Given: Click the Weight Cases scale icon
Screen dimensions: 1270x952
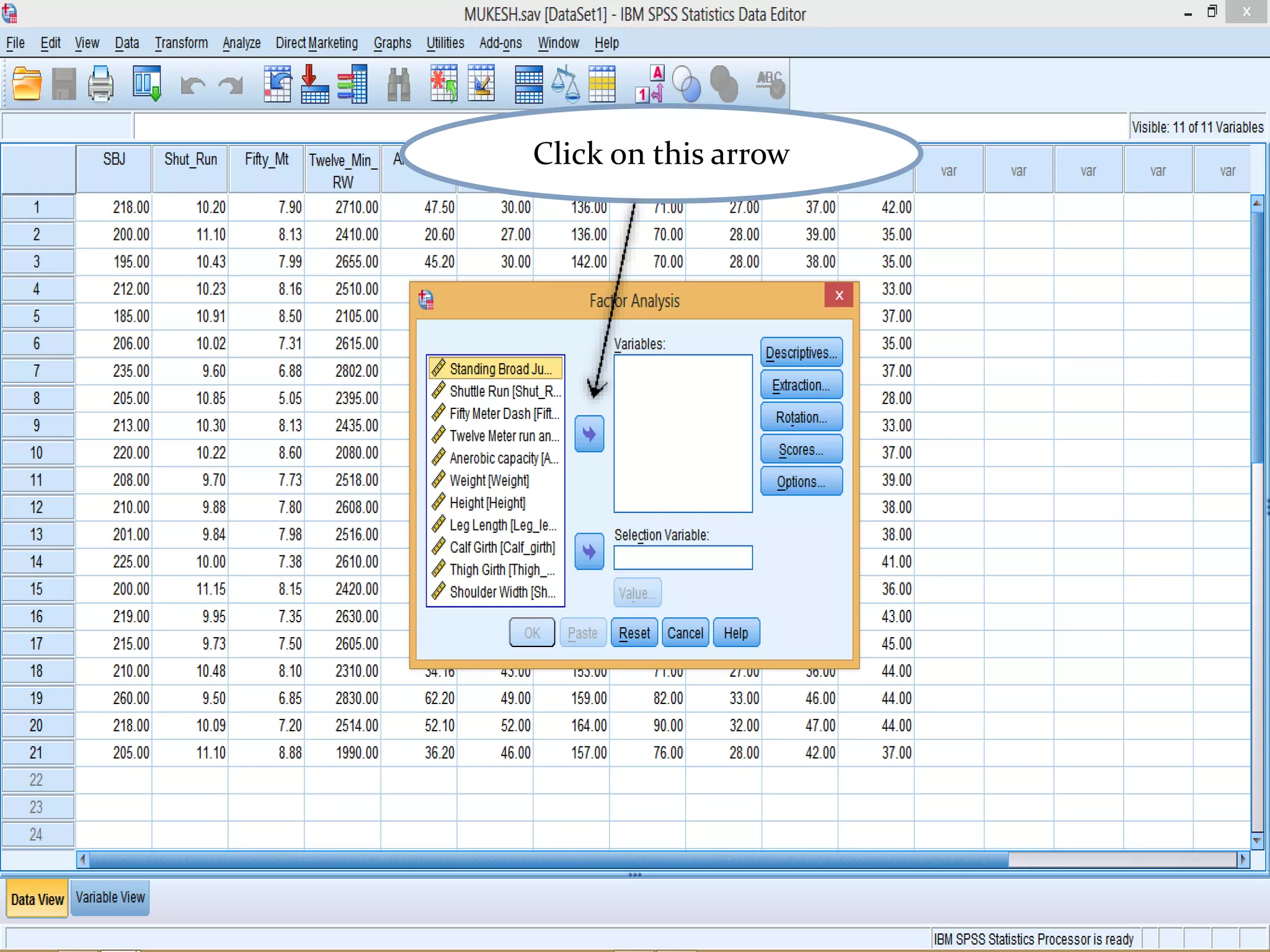Looking at the screenshot, I should pos(565,84).
